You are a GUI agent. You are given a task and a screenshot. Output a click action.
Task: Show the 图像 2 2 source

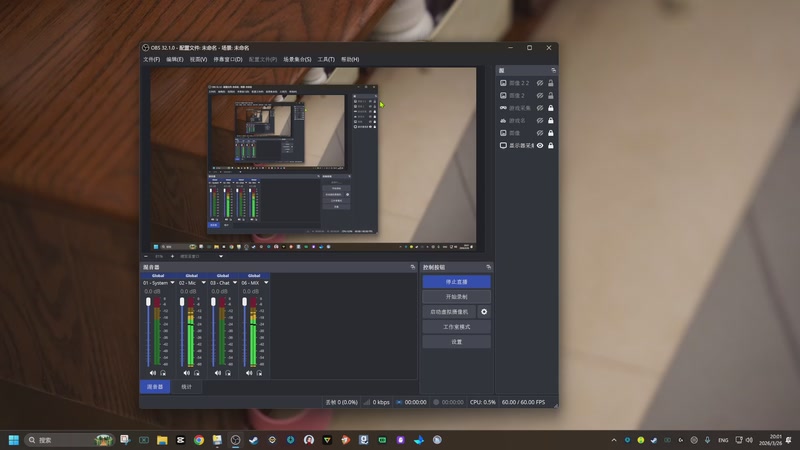[x=540, y=83]
